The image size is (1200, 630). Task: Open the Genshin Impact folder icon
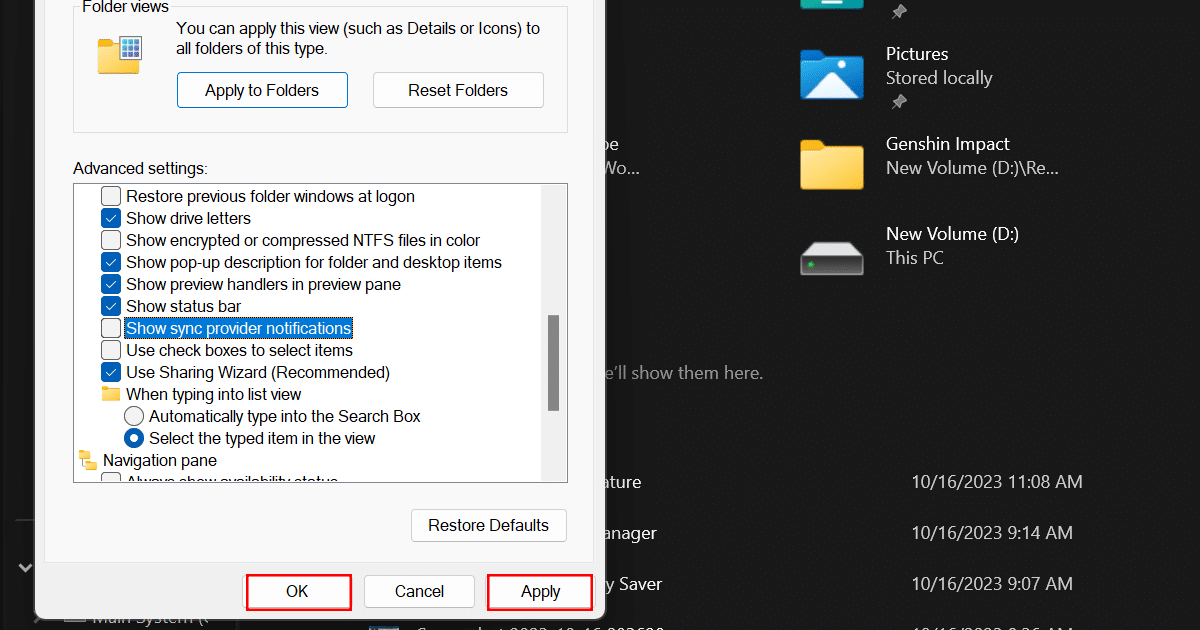click(x=831, y=164)
